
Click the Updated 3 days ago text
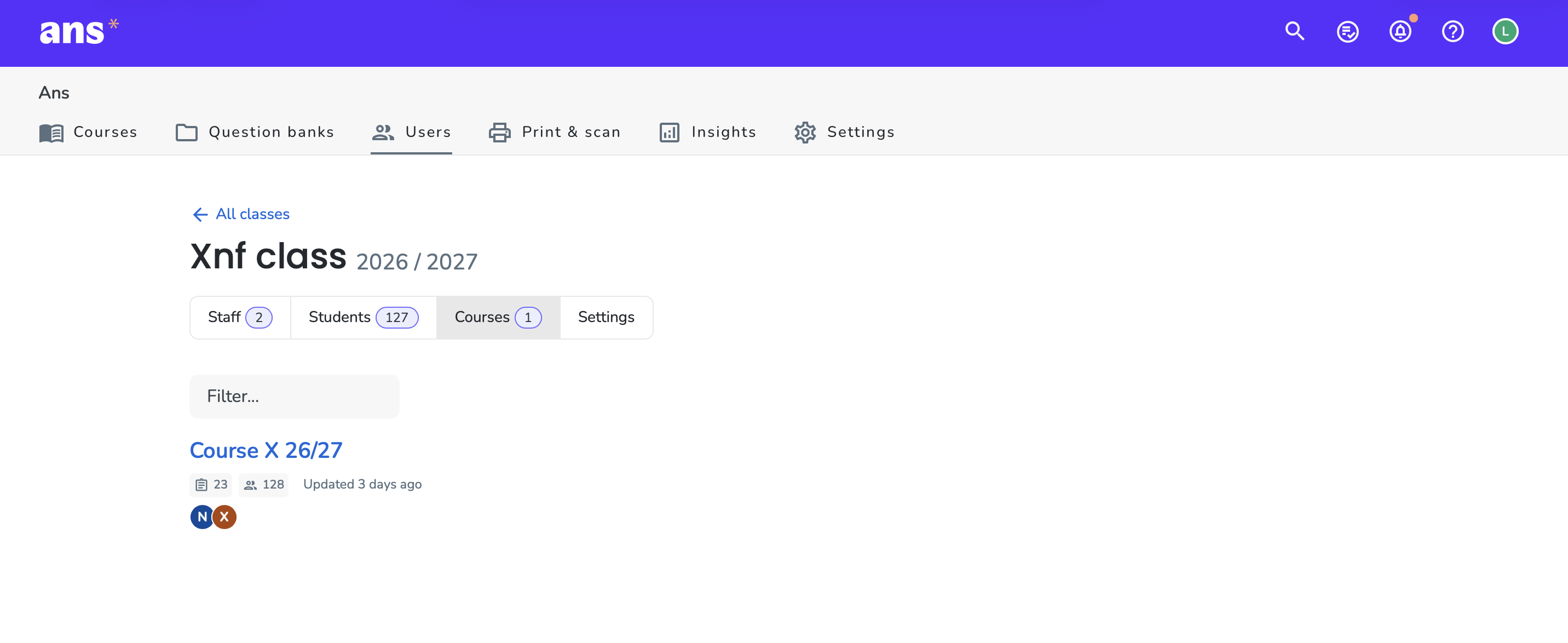pyautogui.click(x=363, y=485)
